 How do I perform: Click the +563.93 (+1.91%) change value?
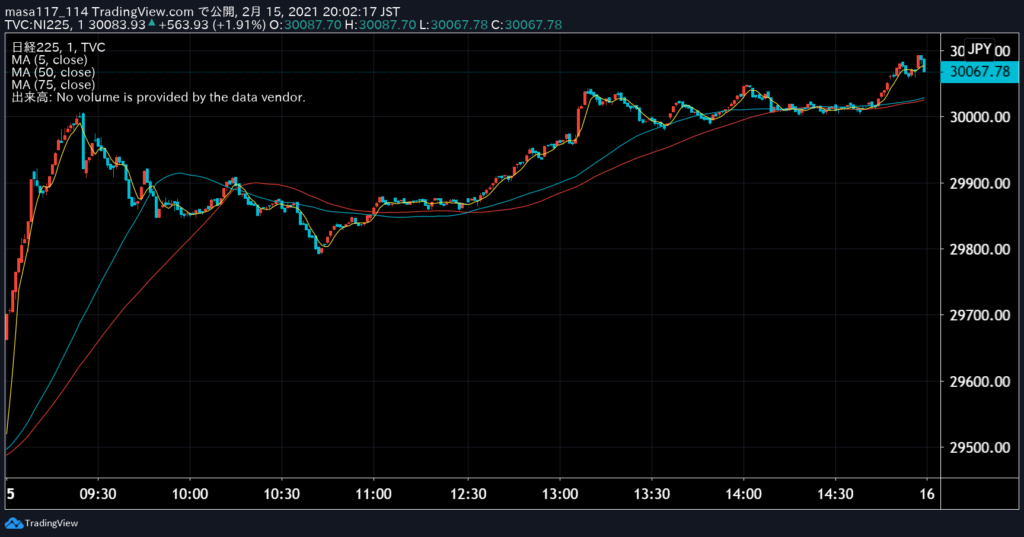click(x=212, y=25)
